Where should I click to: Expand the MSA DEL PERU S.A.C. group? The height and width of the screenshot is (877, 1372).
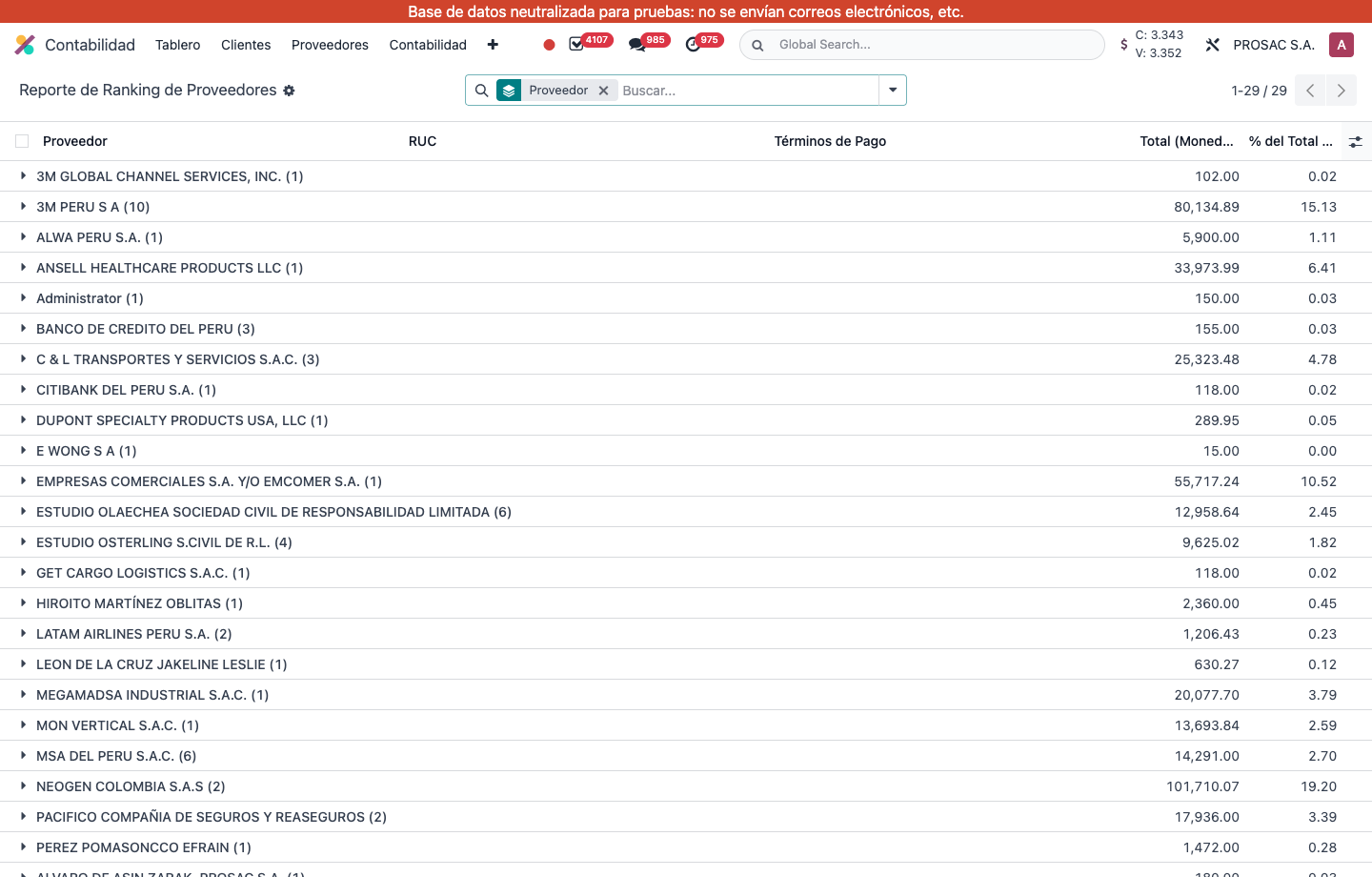(x=23, y=756)
